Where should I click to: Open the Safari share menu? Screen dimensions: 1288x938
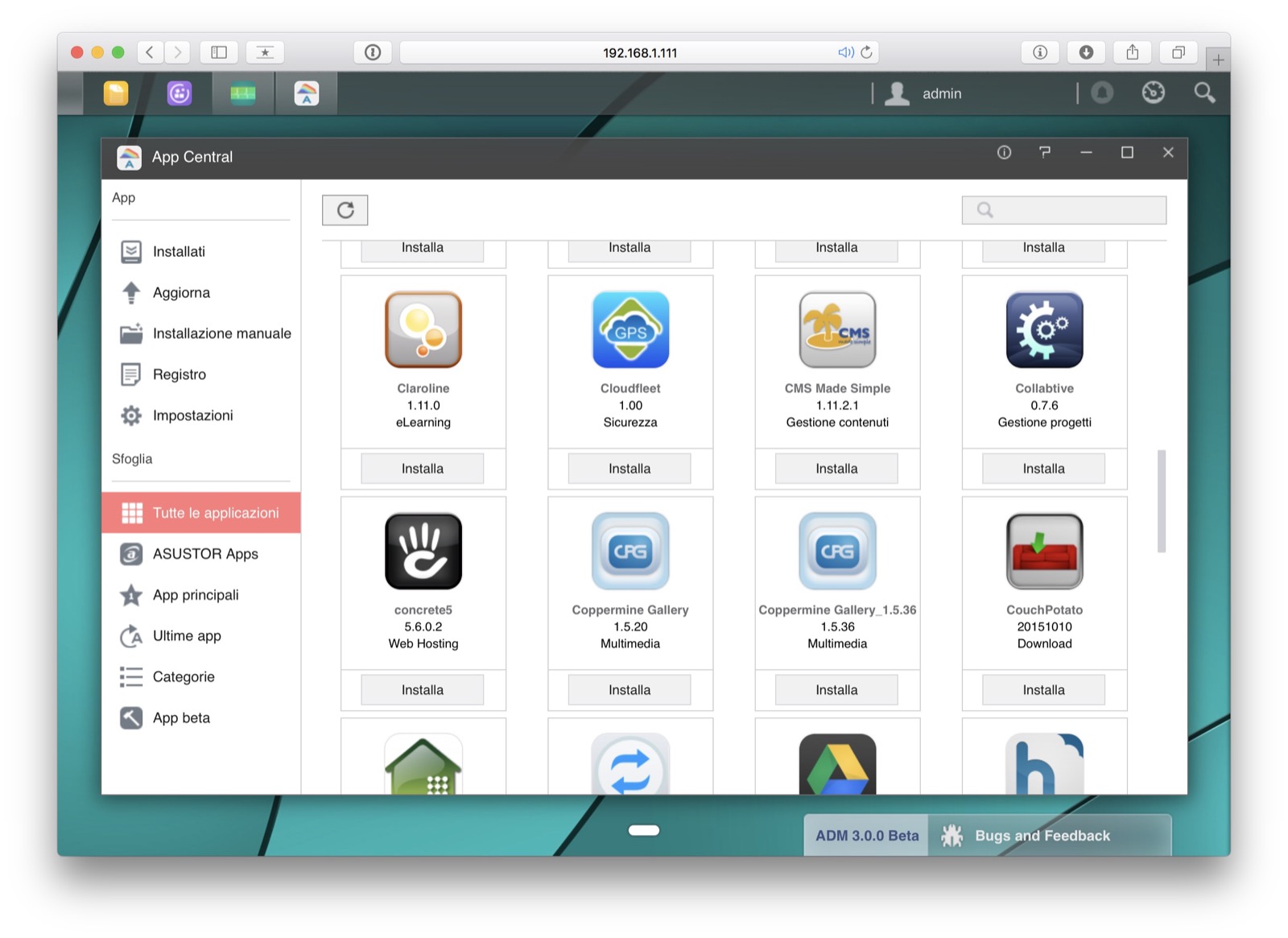[x=1133, y=52]
